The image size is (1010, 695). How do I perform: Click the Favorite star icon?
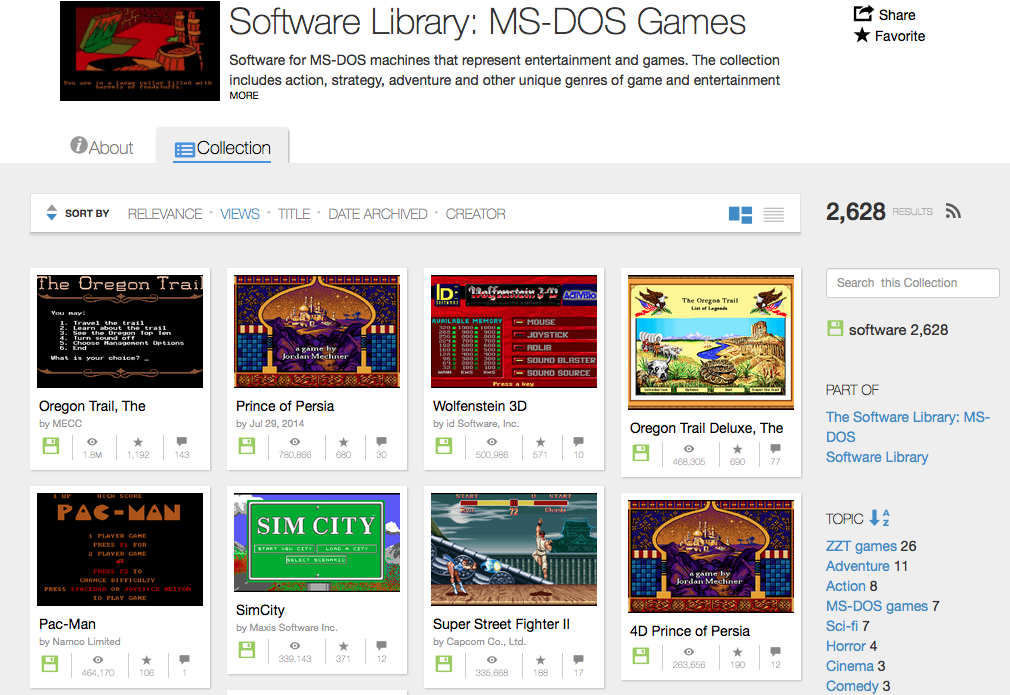pos(862,35)
